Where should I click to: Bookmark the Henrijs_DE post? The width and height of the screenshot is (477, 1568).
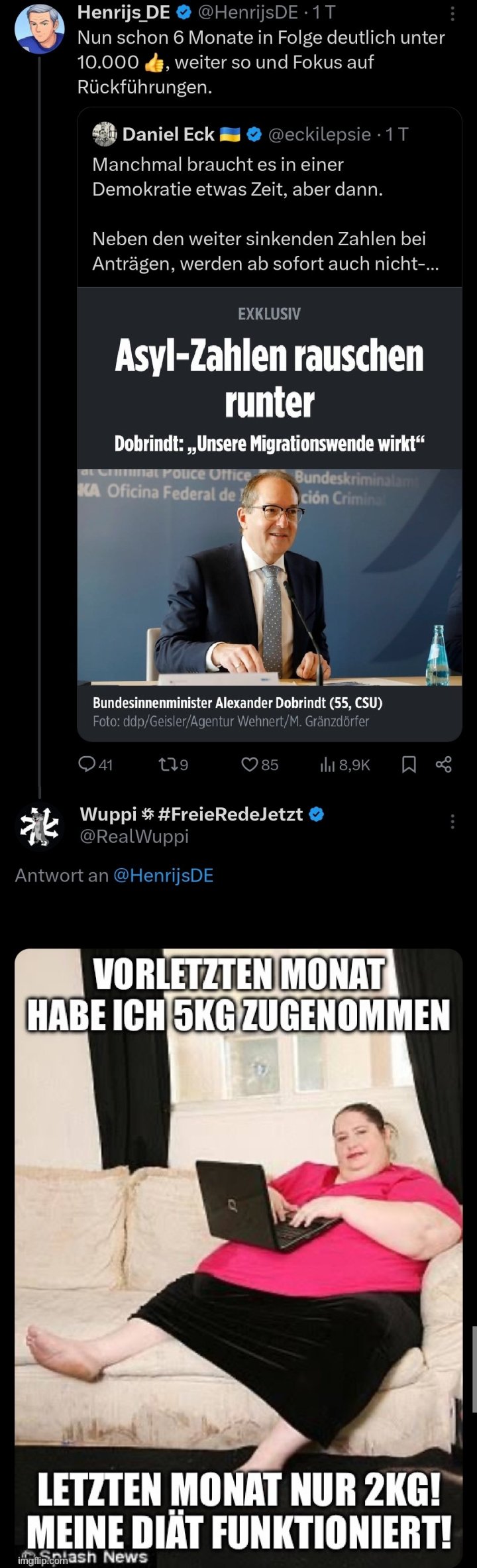click(x=409, y=765)
